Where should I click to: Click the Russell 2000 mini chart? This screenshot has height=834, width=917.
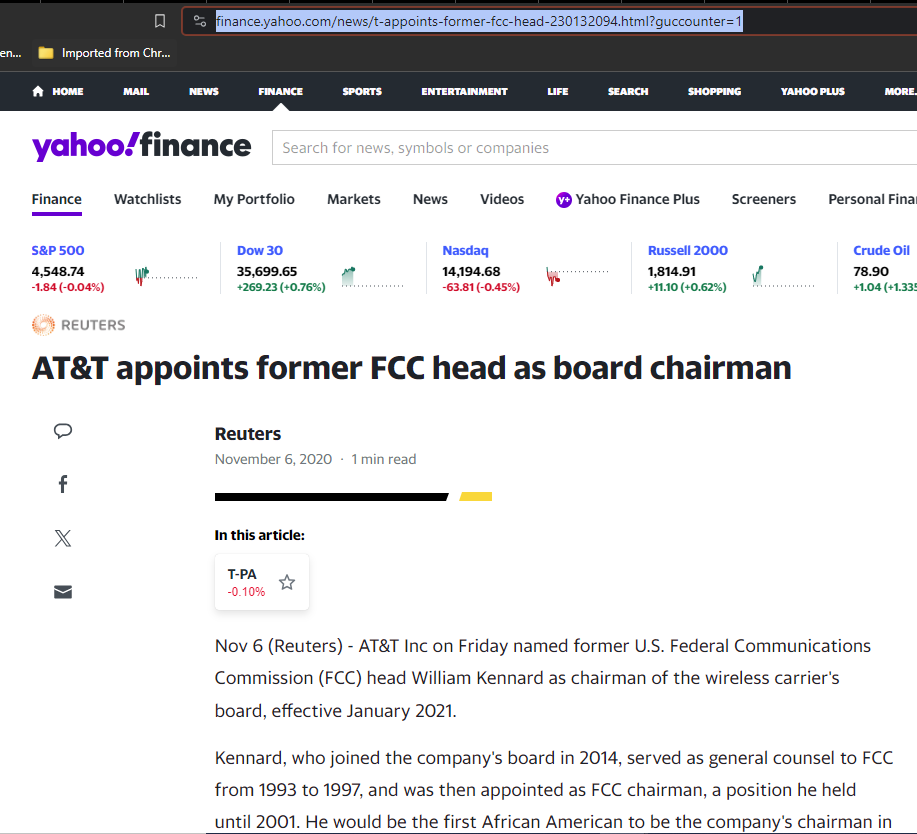click(783, 276)
